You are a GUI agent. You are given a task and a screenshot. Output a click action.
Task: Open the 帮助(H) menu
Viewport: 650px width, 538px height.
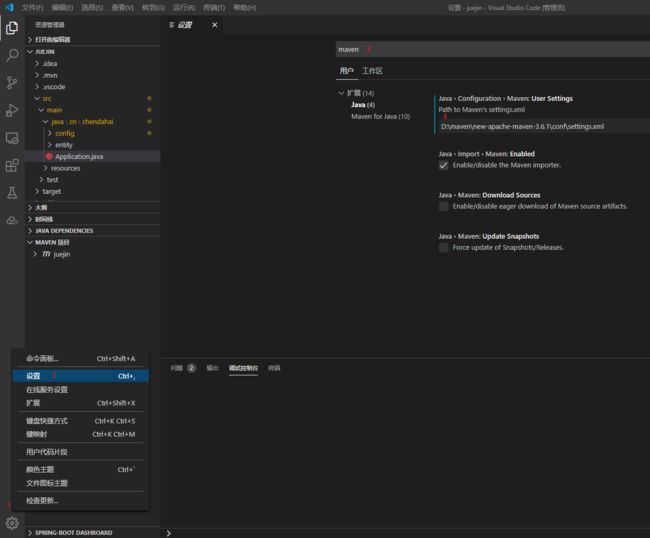245,7
